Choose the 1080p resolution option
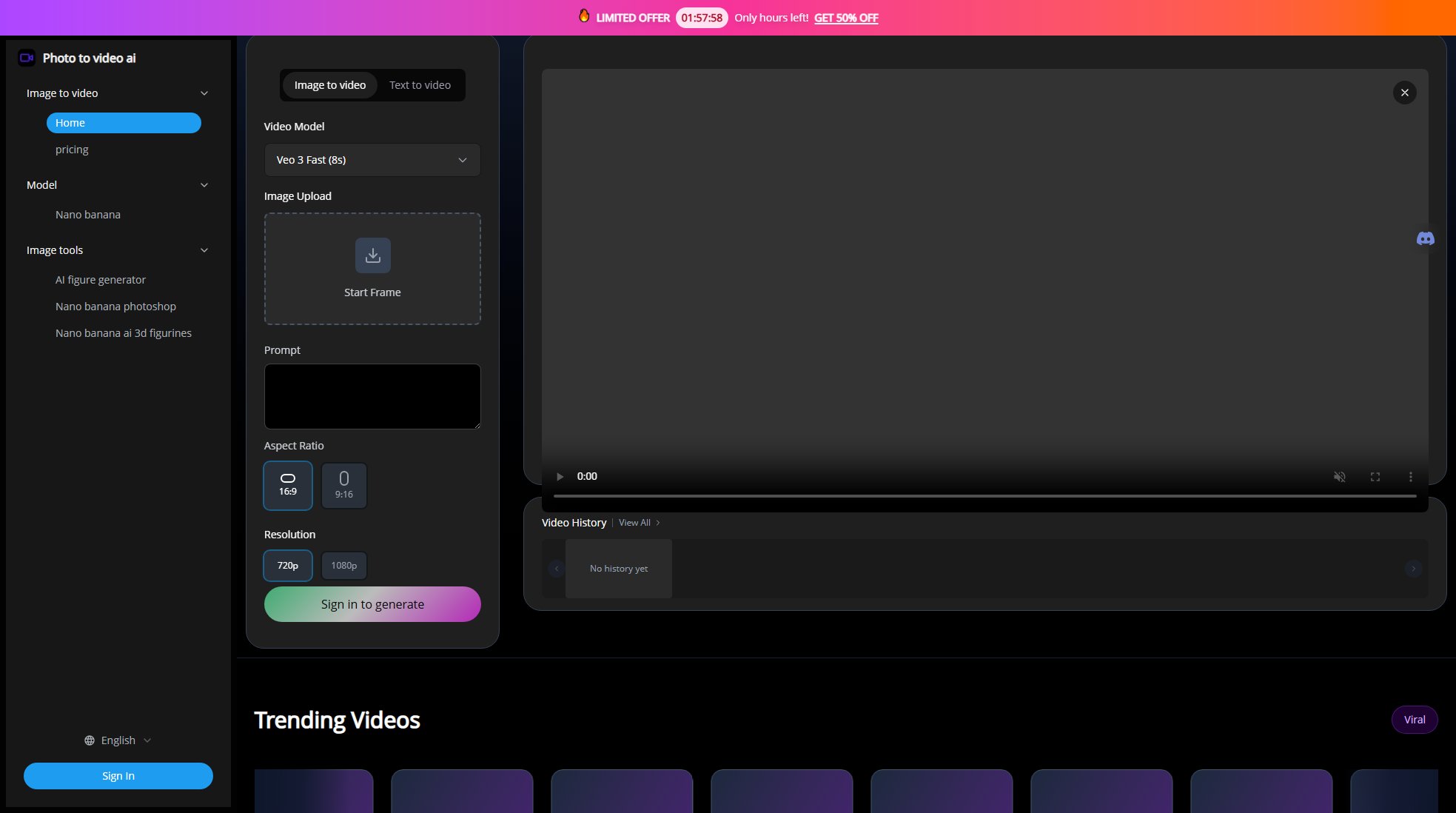This screenshot has width=1456, height=813. click(344, 566)
